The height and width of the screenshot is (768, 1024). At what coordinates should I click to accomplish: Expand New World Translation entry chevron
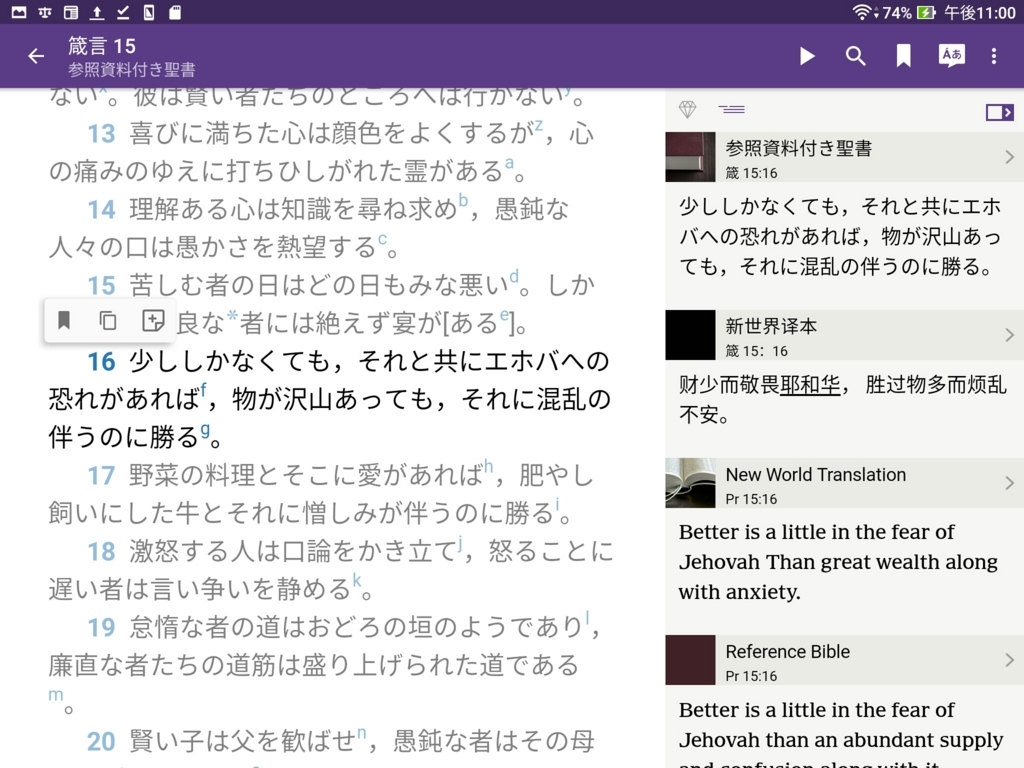pos(1010,483)
